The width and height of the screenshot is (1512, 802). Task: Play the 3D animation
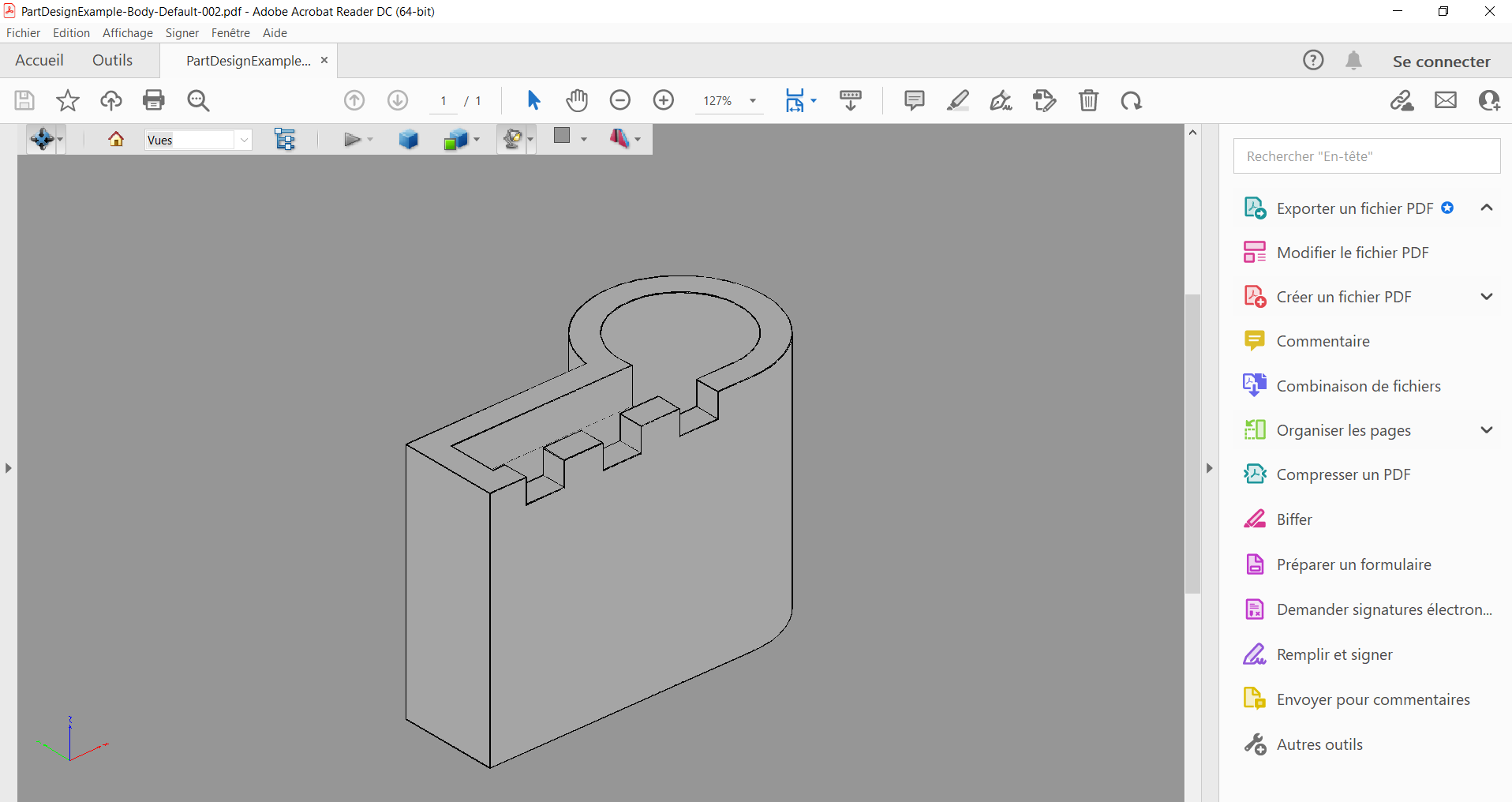352,139
